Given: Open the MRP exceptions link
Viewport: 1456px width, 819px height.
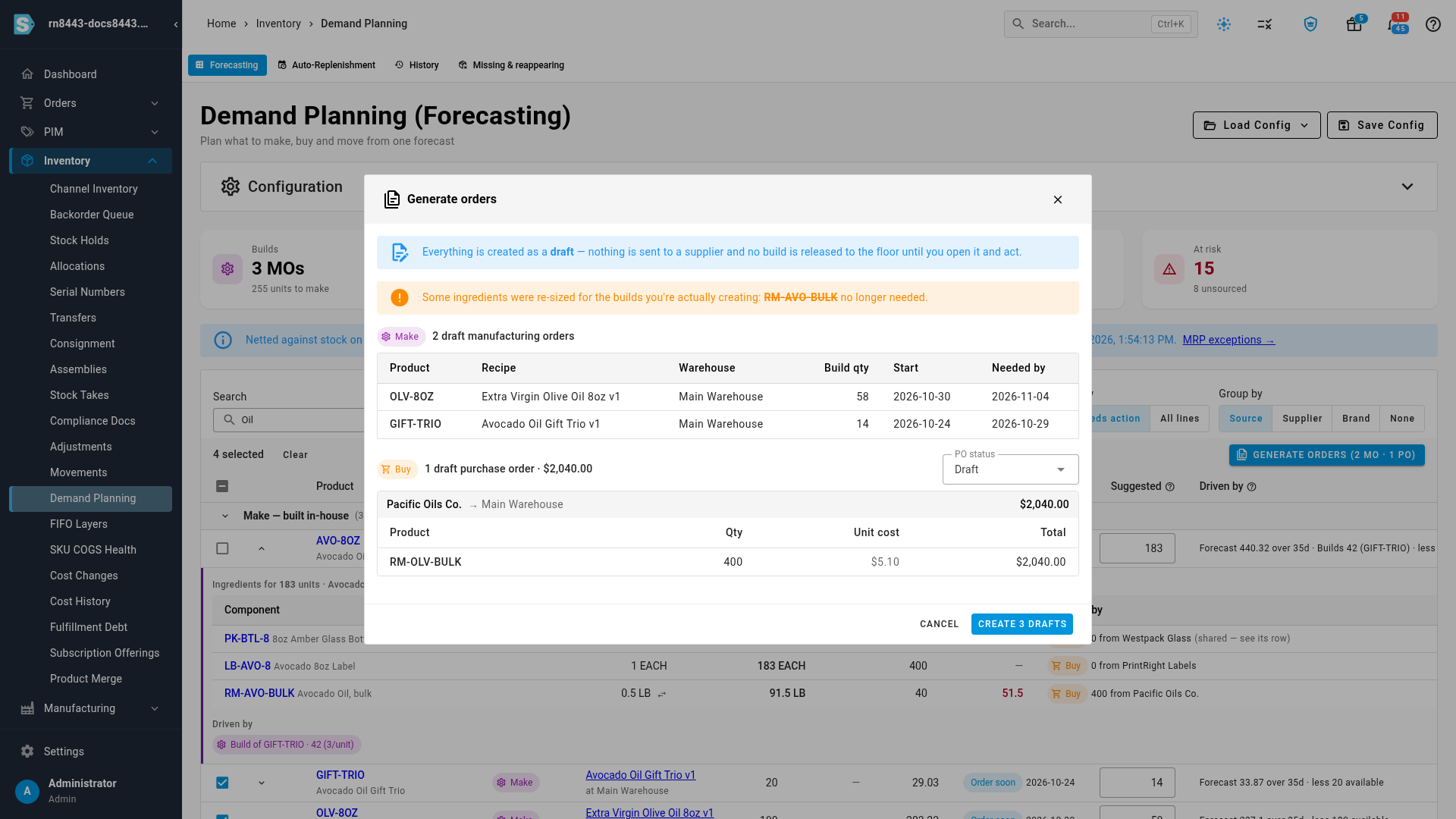Looking at the screenshot, I should pos(1228,340).
